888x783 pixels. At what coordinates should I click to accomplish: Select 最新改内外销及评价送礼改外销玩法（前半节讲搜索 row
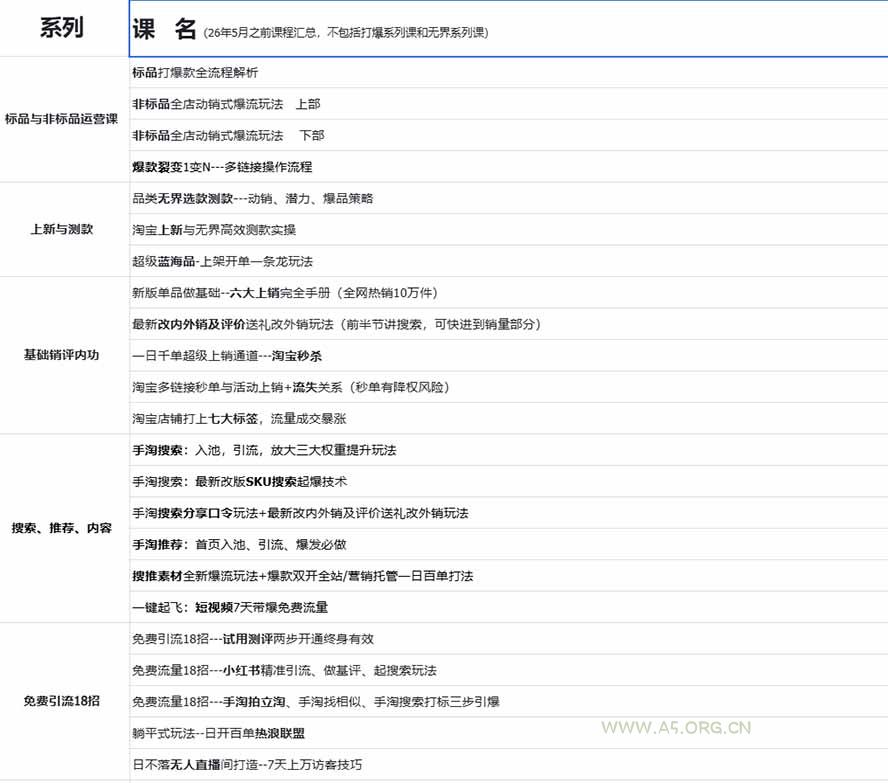(x=509, y=324)
